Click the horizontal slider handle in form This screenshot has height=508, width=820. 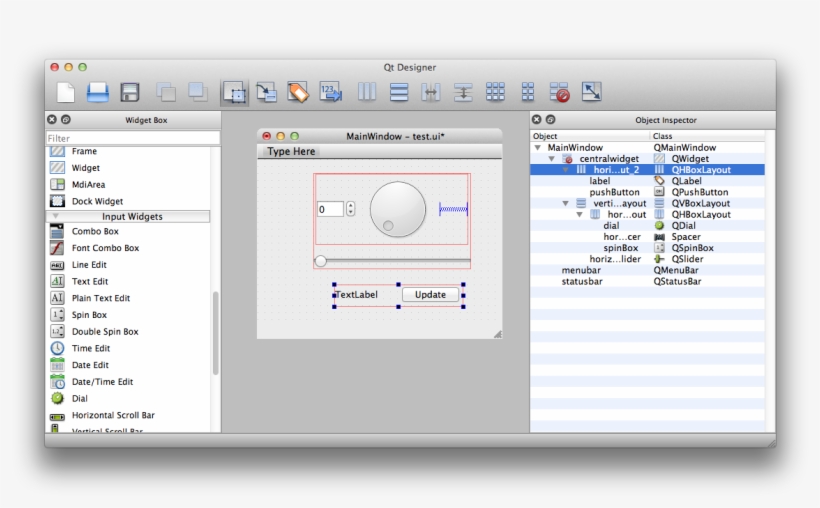(321, 261)
